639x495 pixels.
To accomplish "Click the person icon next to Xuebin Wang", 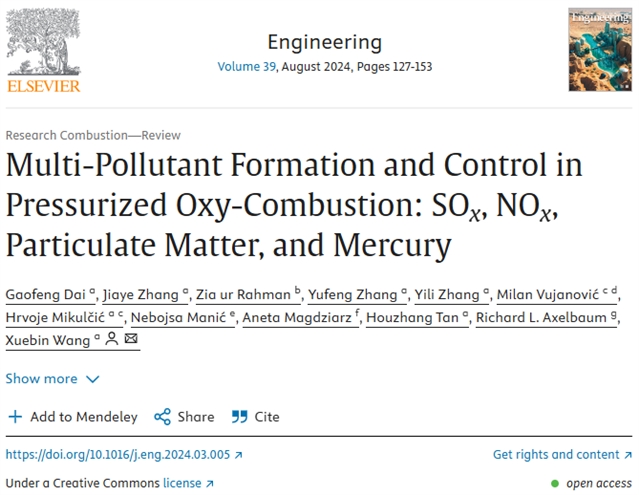I will point(112,340).
